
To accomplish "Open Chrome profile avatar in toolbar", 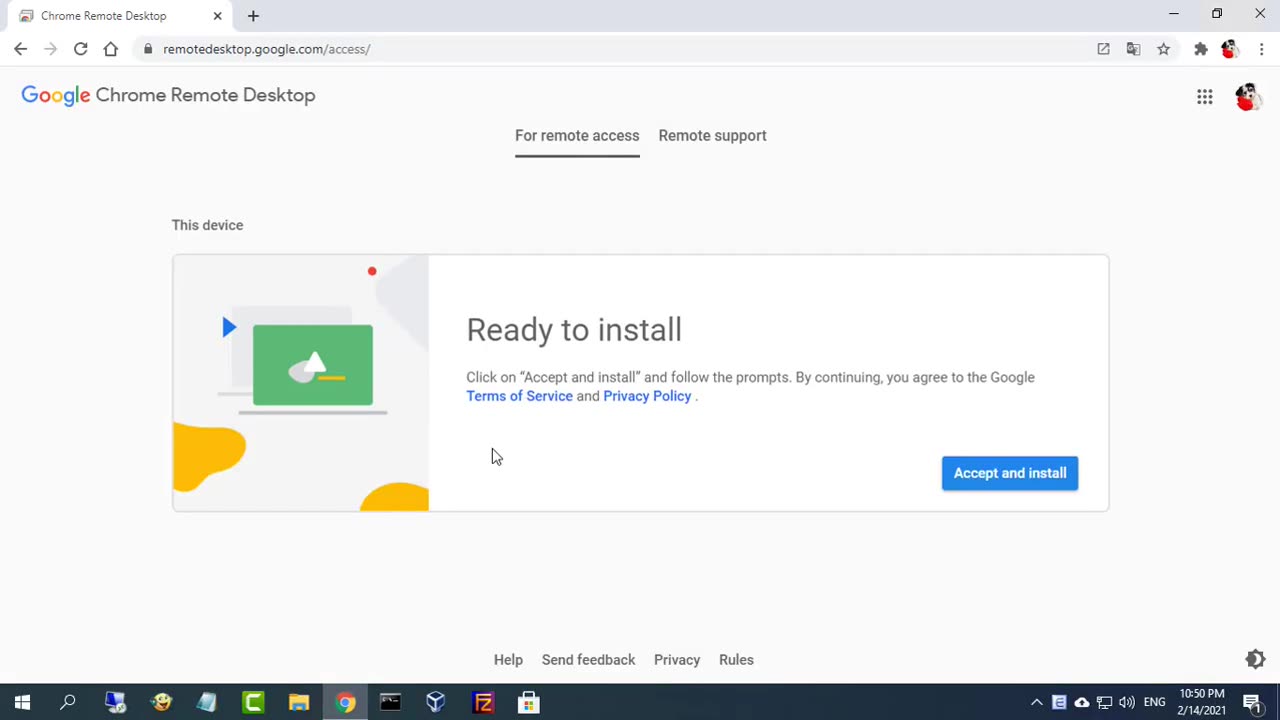I will pyautogui.click(x=1230, y=49).
